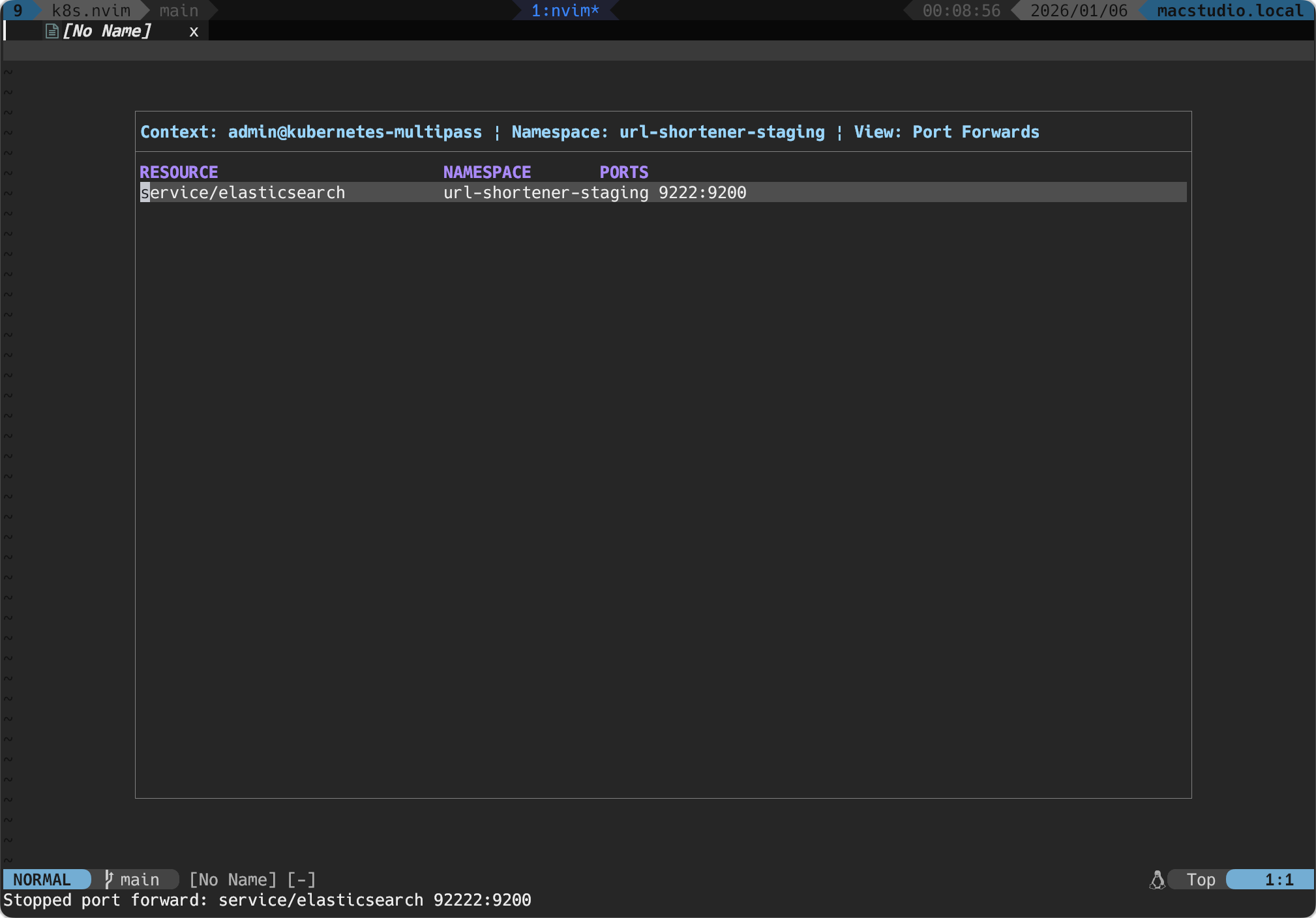Click the Linux penguin icon in the statusline

tap(1157, 880)
